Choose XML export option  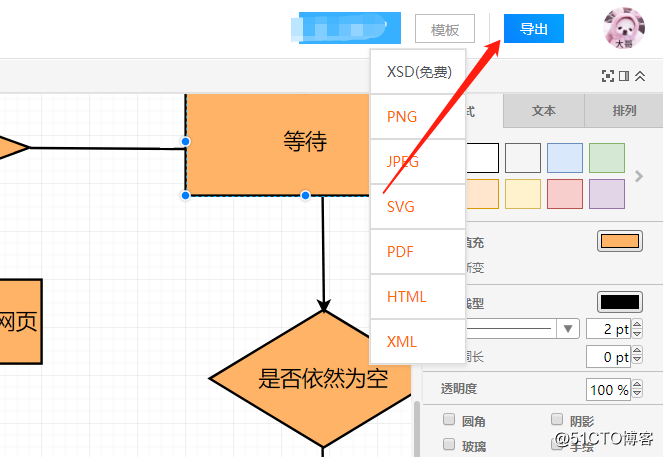[x=418, y=342]
